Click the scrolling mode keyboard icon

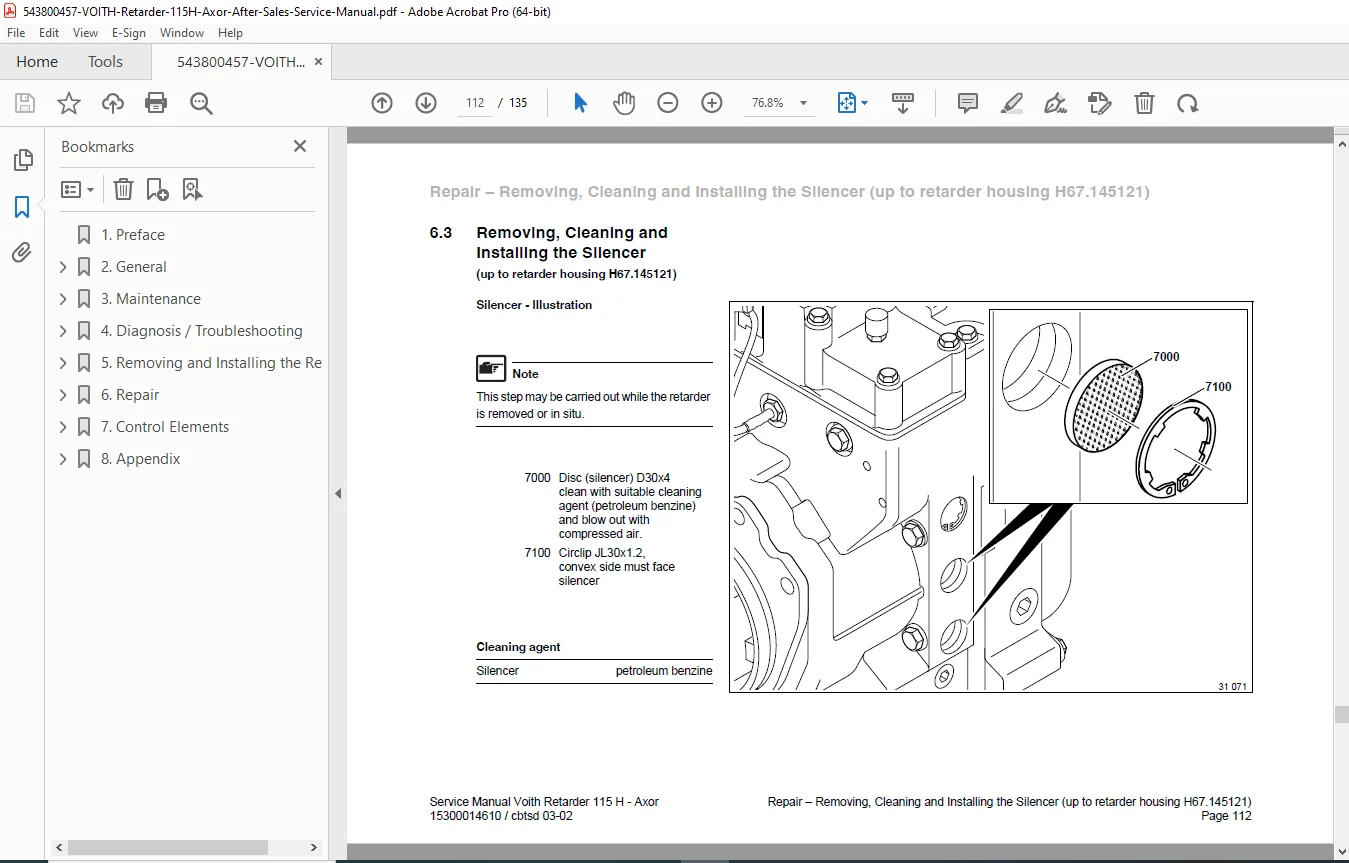click(x=903, y=103)
